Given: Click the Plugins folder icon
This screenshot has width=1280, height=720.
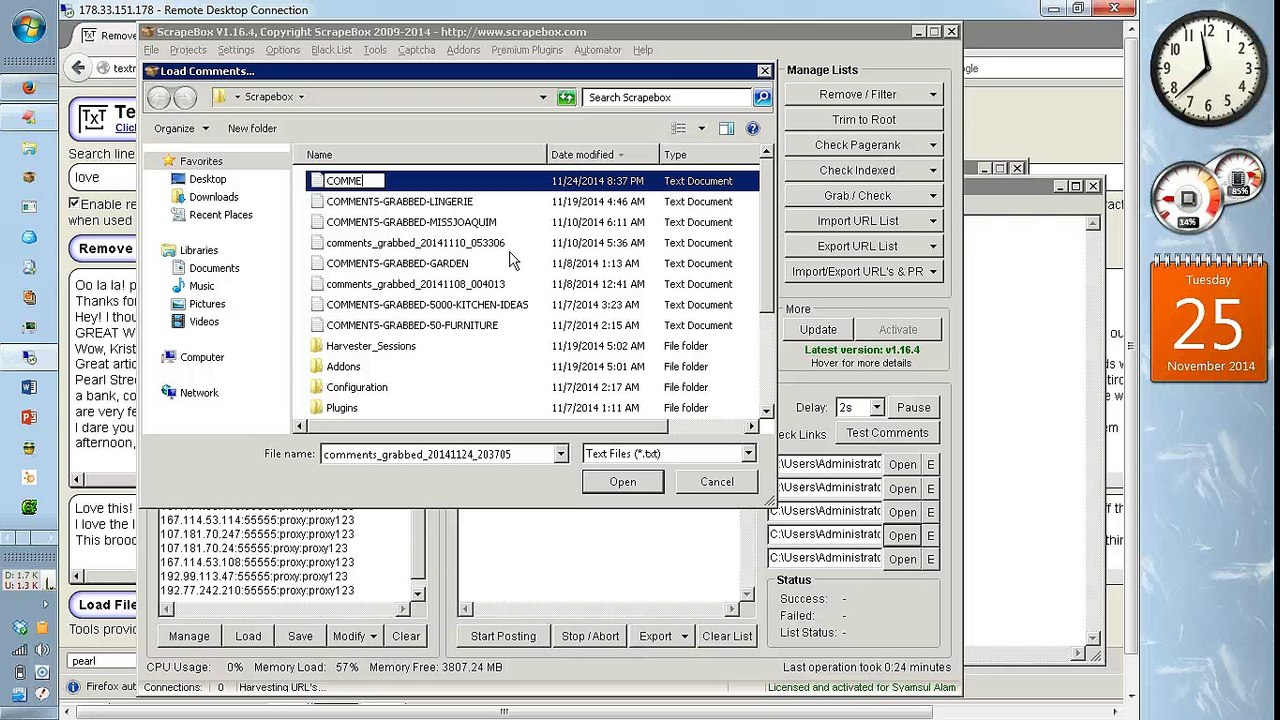Looking at the screenshot, I should coord(317,408).
